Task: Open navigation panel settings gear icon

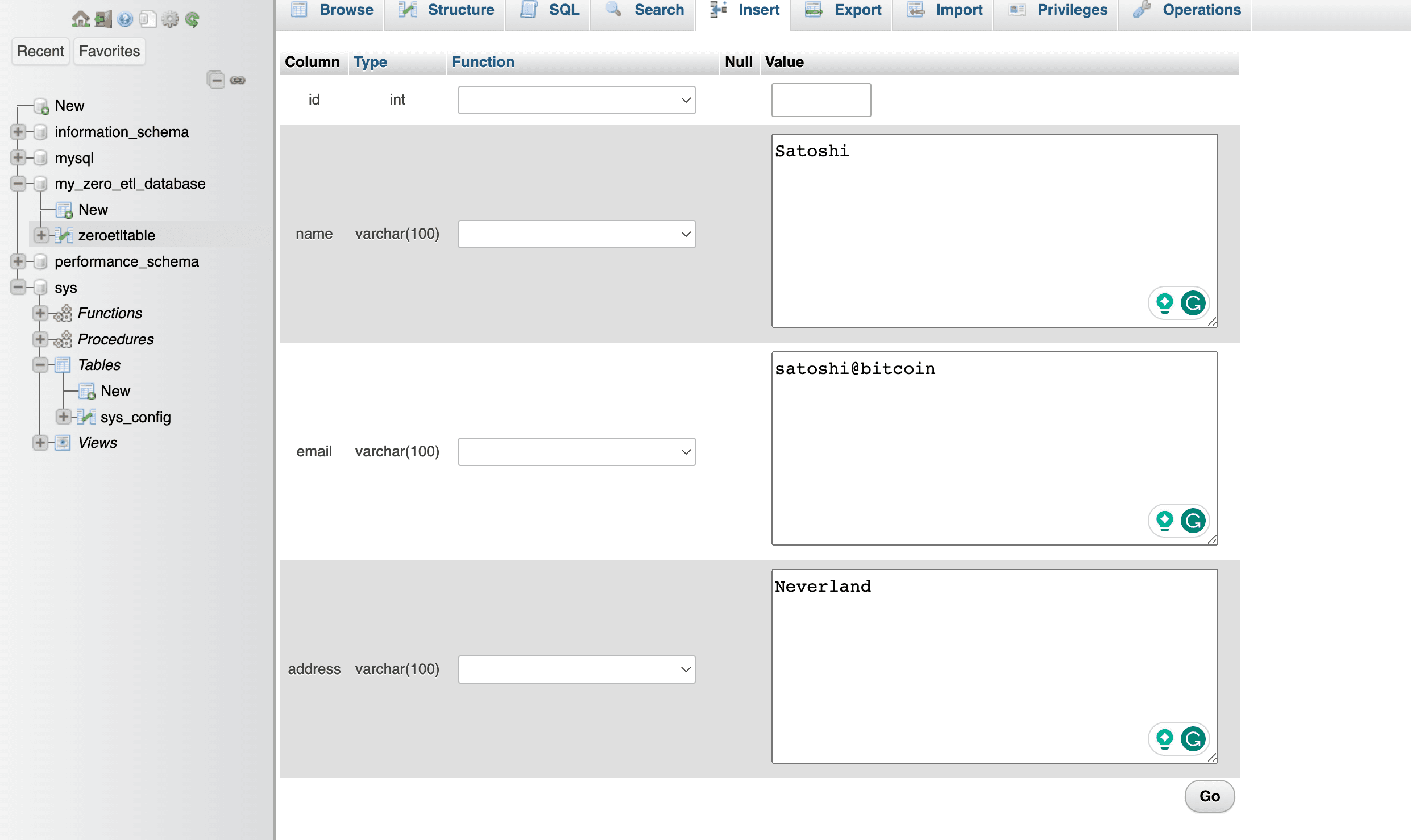Action: click(x=170, y=19)
